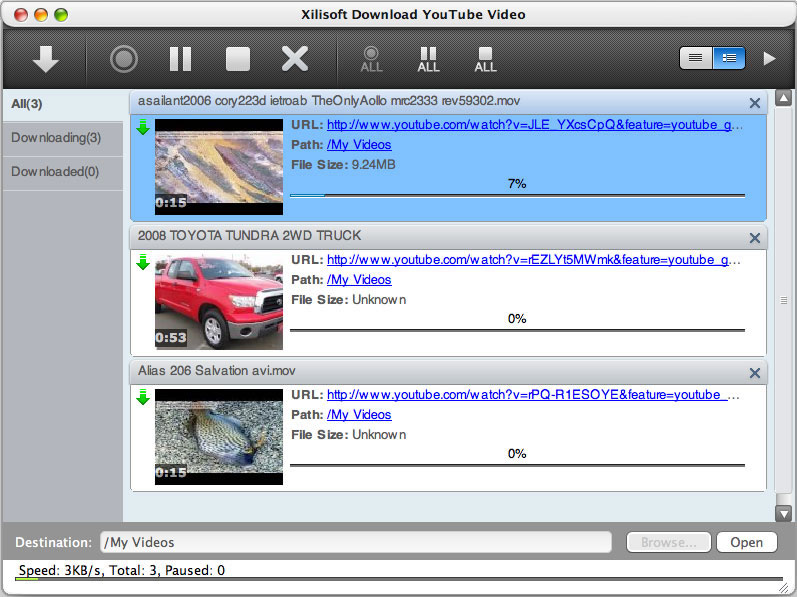
Task: Close the Alias 206 Salvation task
Action: coord(755,373)
